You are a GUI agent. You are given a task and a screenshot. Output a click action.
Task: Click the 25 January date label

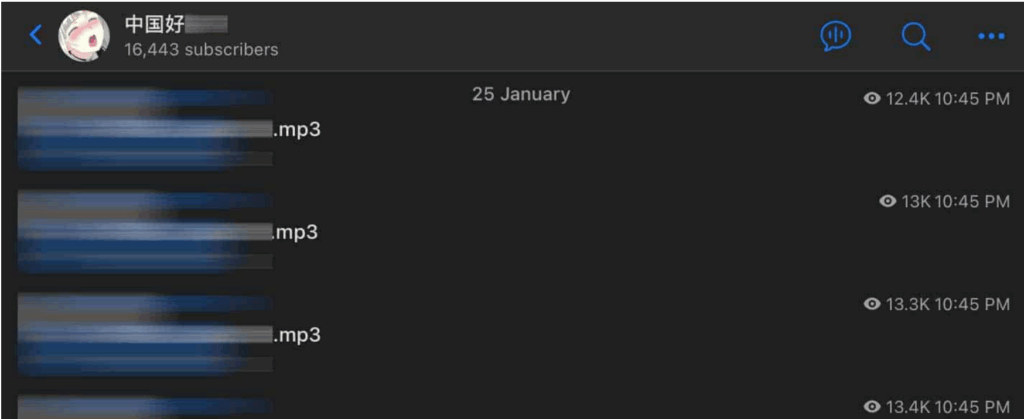point(521,94)
